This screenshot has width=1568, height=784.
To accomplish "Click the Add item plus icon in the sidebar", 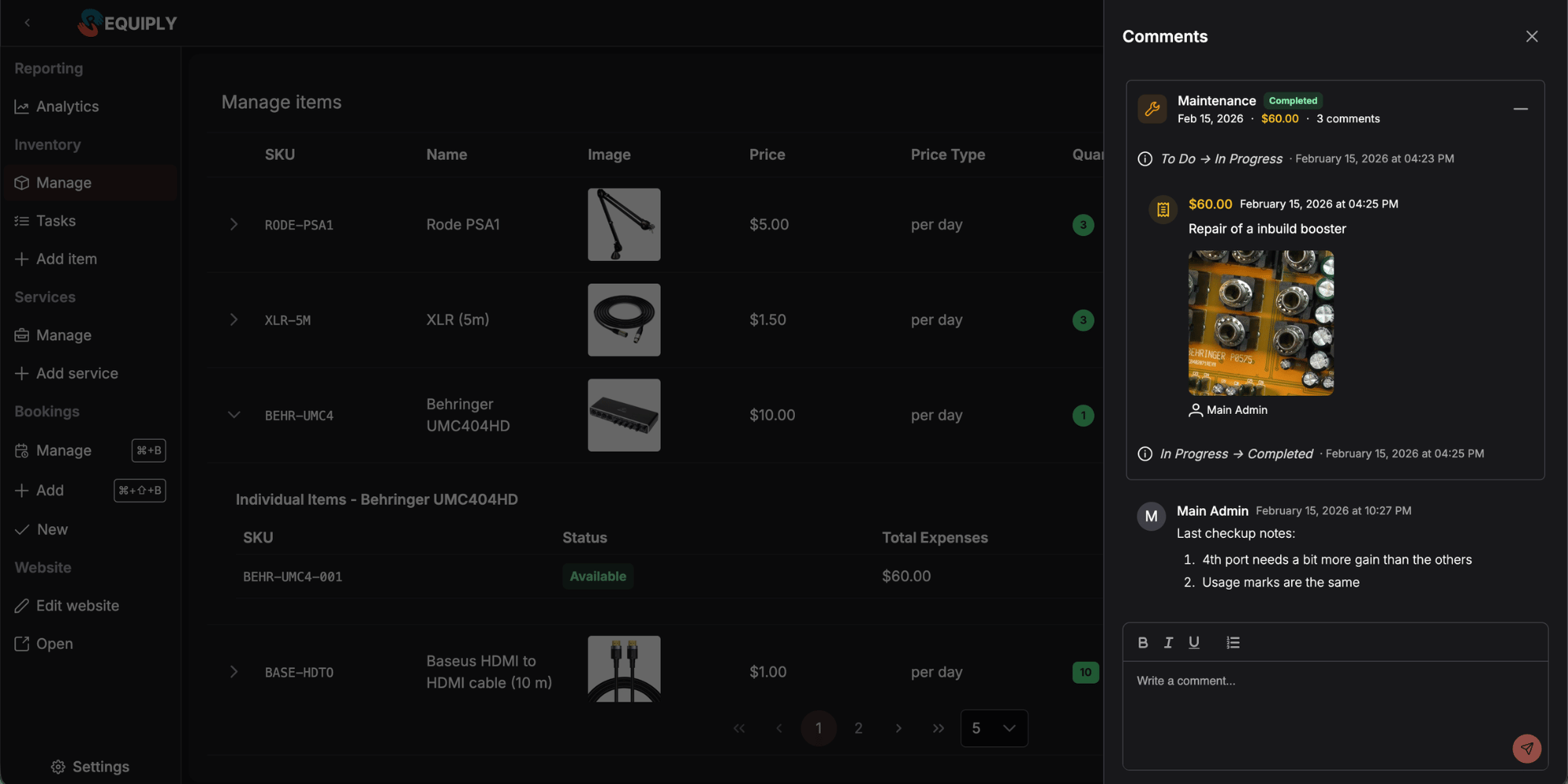I will click(21, 259).
